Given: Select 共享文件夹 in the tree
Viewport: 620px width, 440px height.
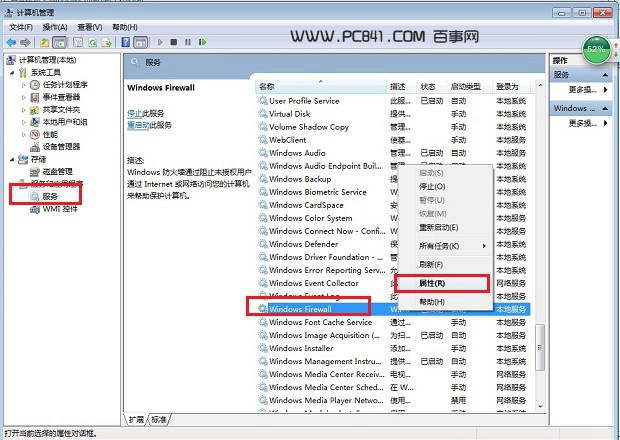Looking at the screenshot, I should pyautogui.click(x=61, y=110).
